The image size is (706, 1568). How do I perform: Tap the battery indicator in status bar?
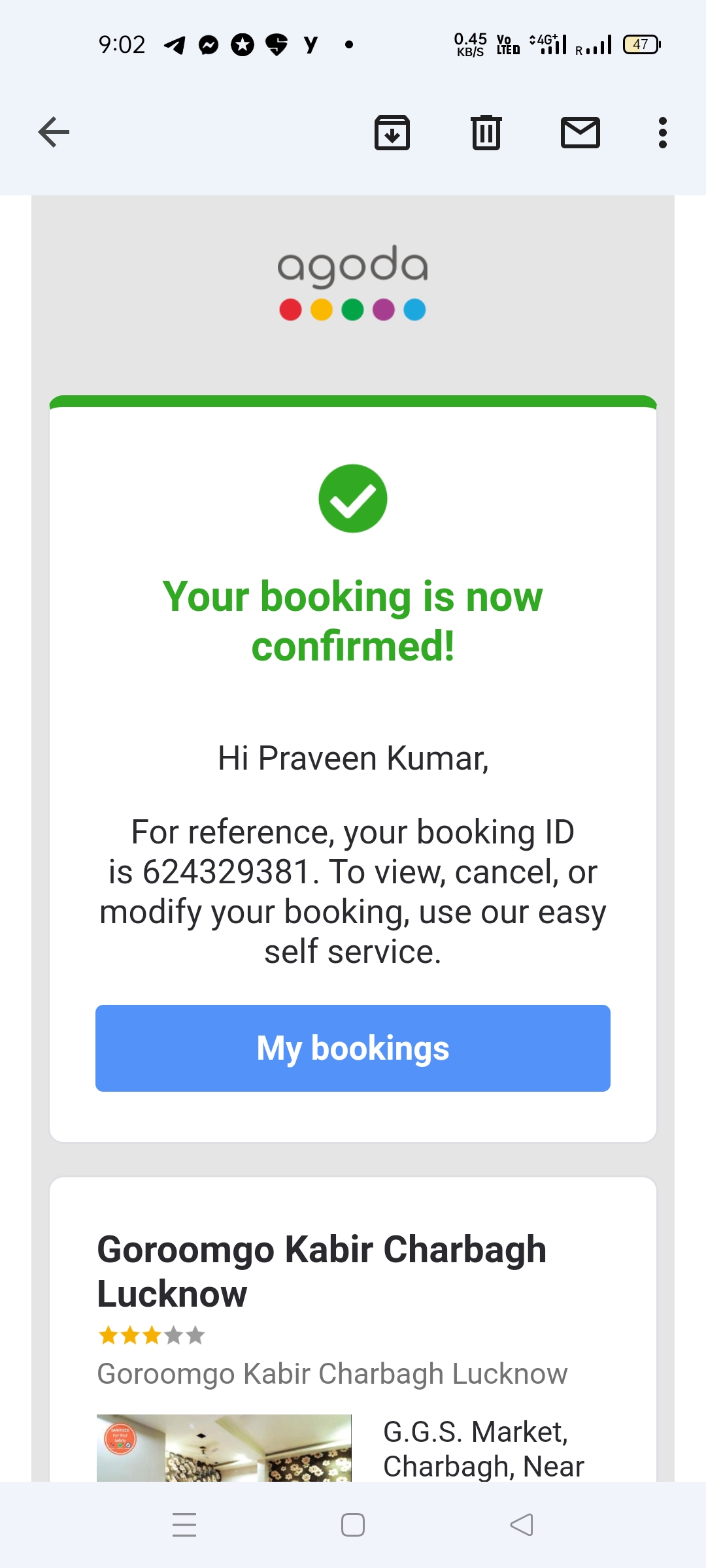642,44
